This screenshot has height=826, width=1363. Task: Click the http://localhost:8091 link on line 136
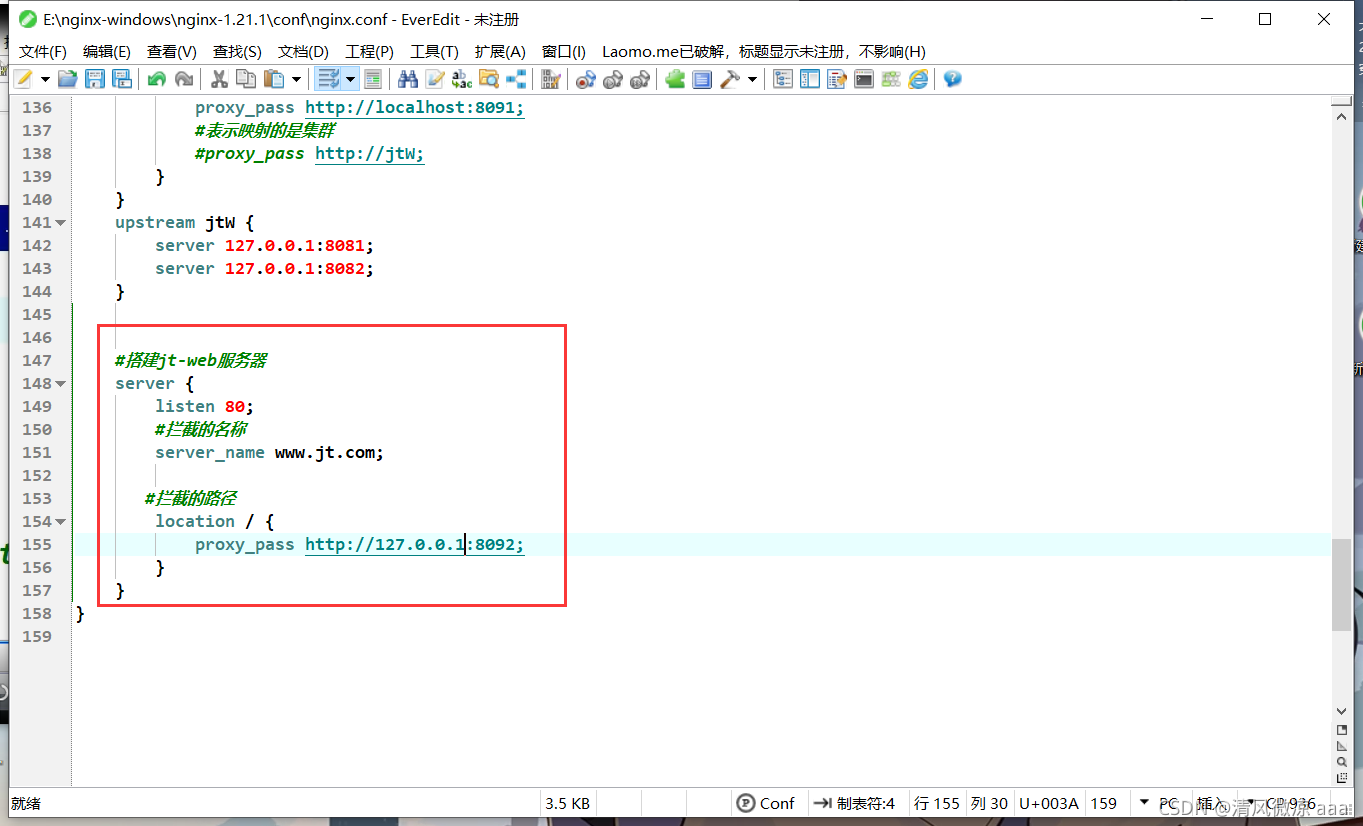[x=414, y=108]
